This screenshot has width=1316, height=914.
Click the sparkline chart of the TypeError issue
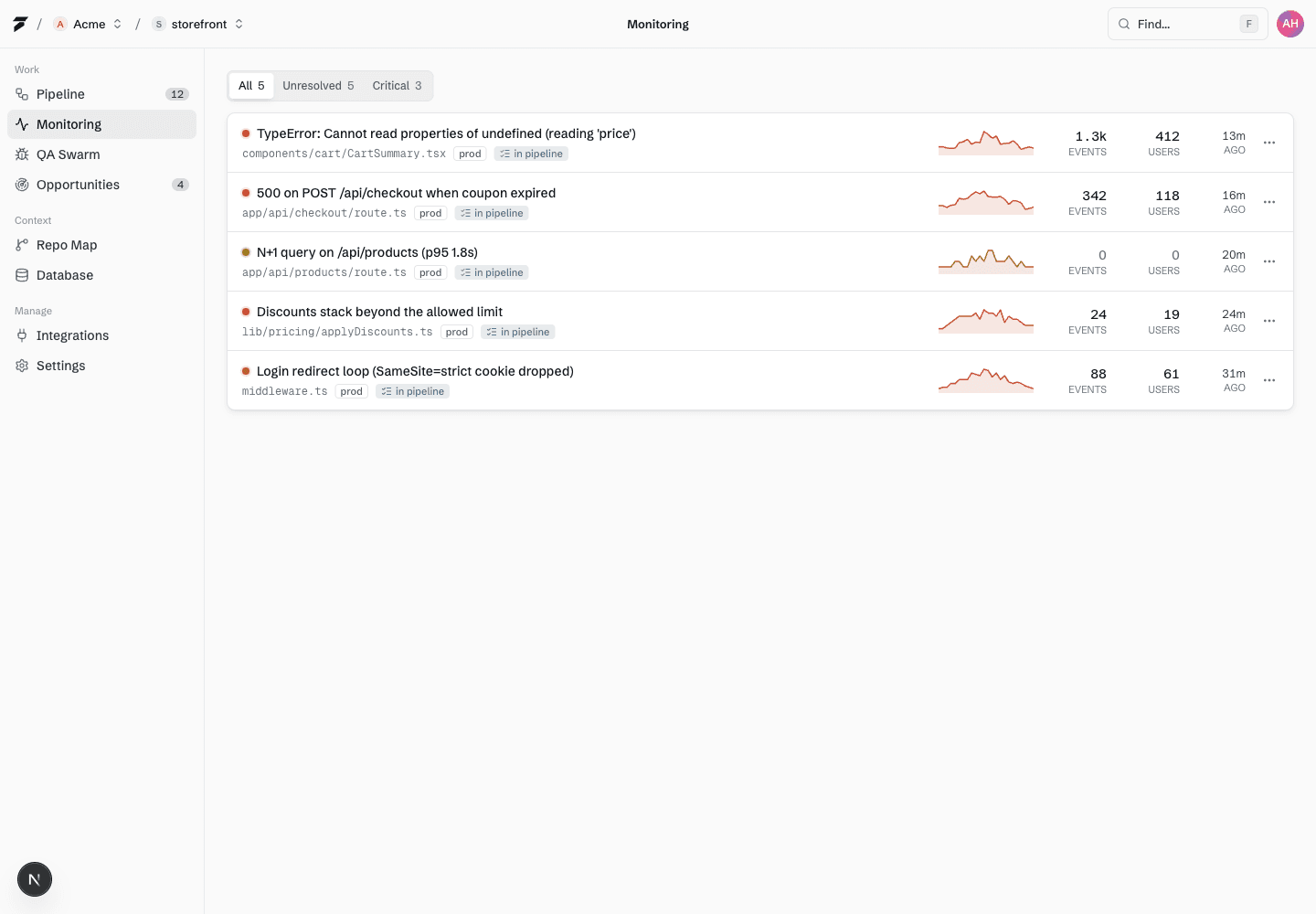point(986,143)
